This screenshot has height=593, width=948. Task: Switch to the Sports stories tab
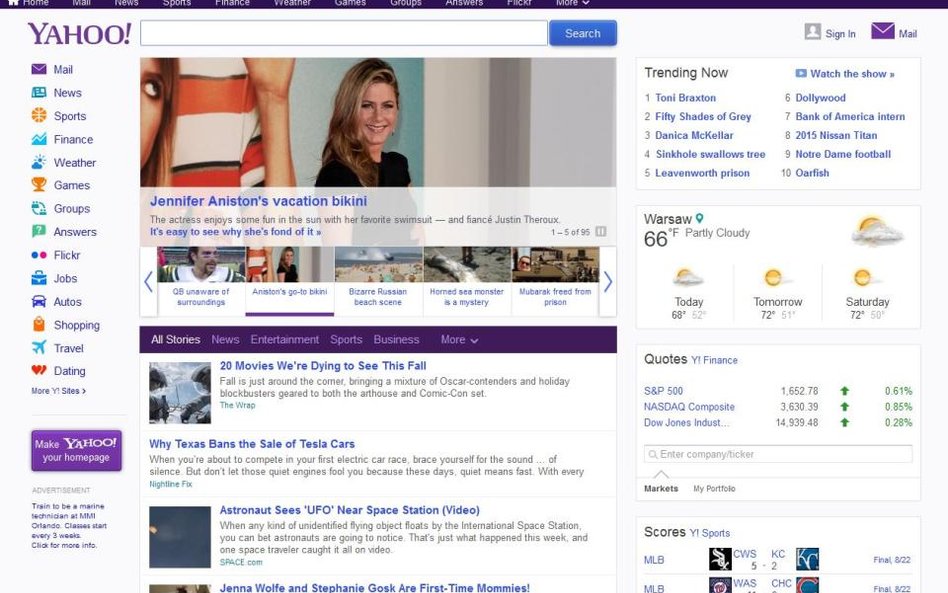pos(346,340)
